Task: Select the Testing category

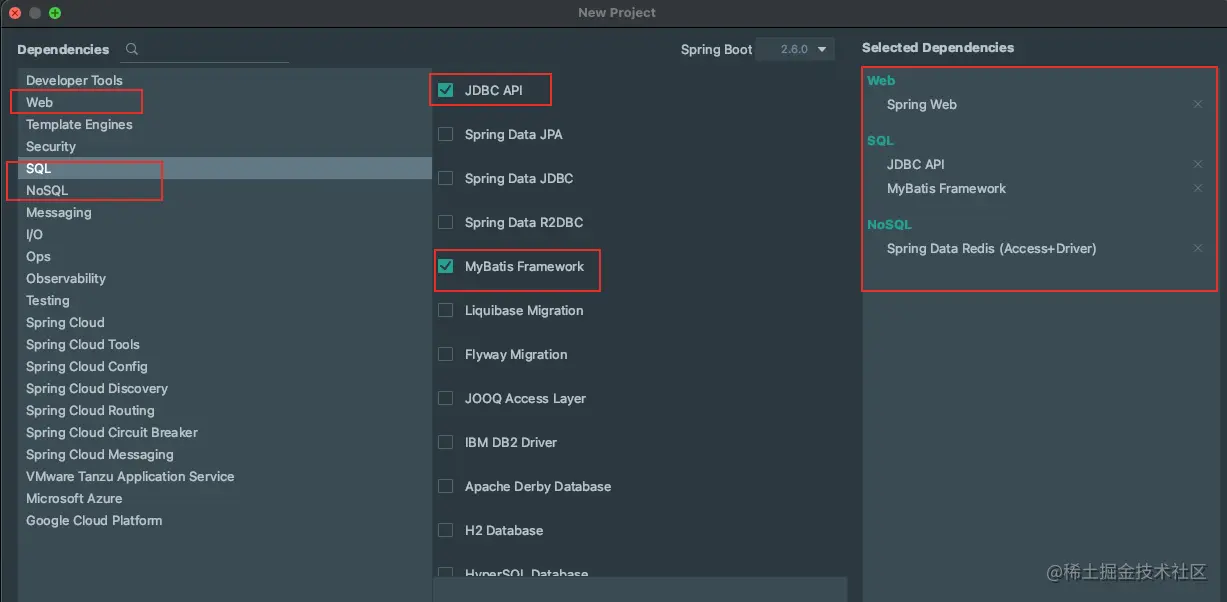Action: (225, 300)
